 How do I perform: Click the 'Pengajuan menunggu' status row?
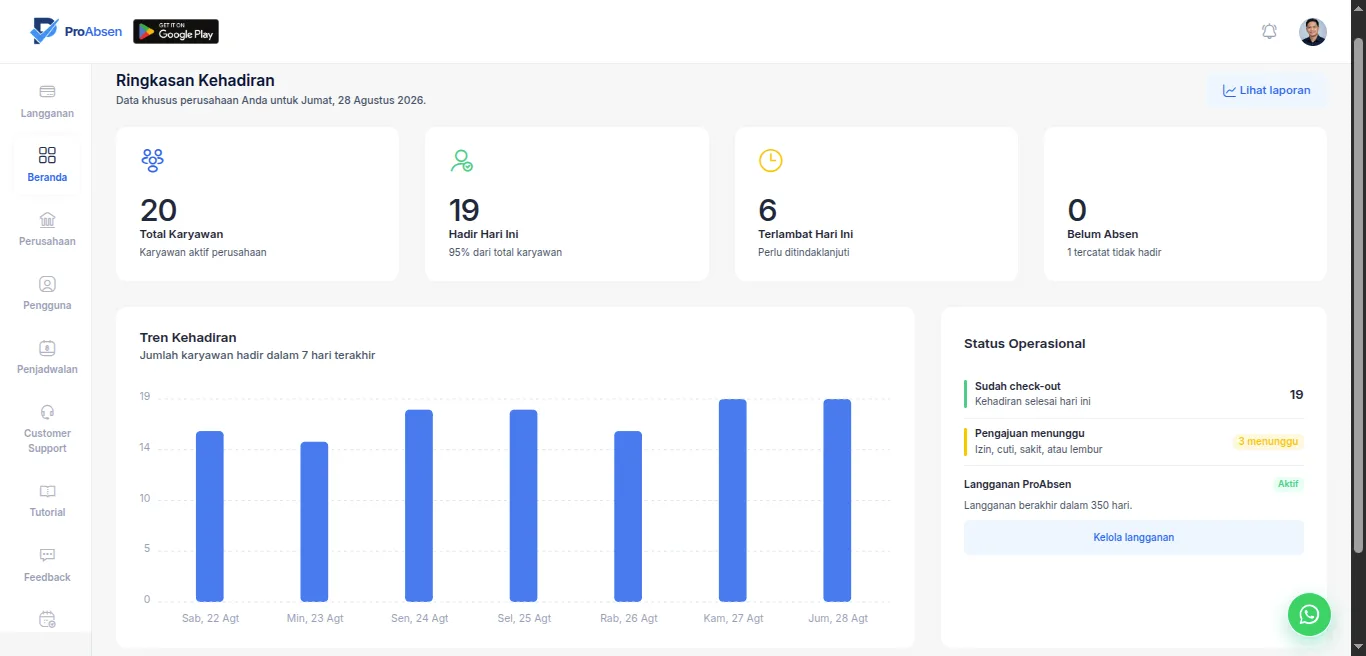coord(1133,442)
